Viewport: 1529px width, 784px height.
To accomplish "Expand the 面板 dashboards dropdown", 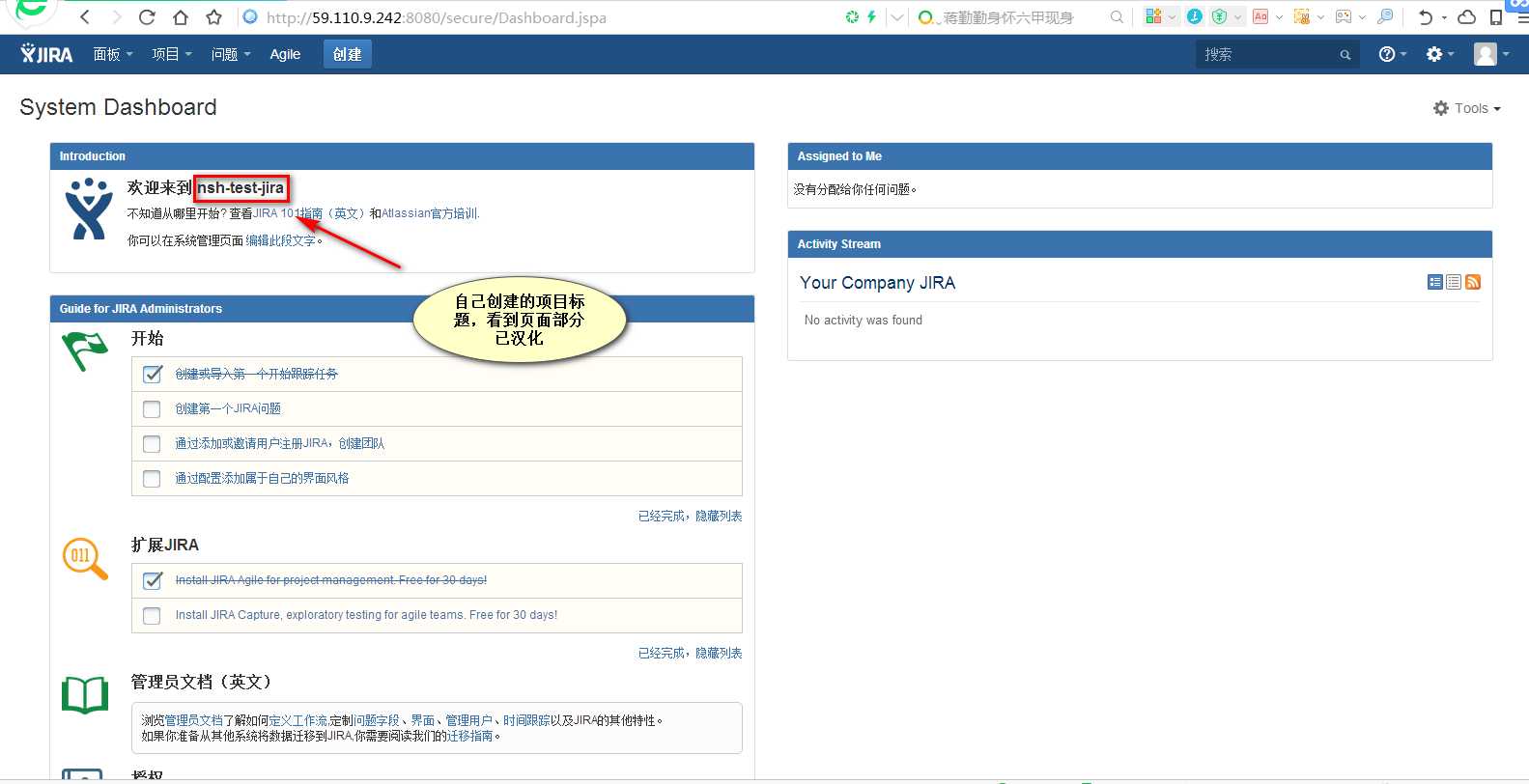I will 112,54.
